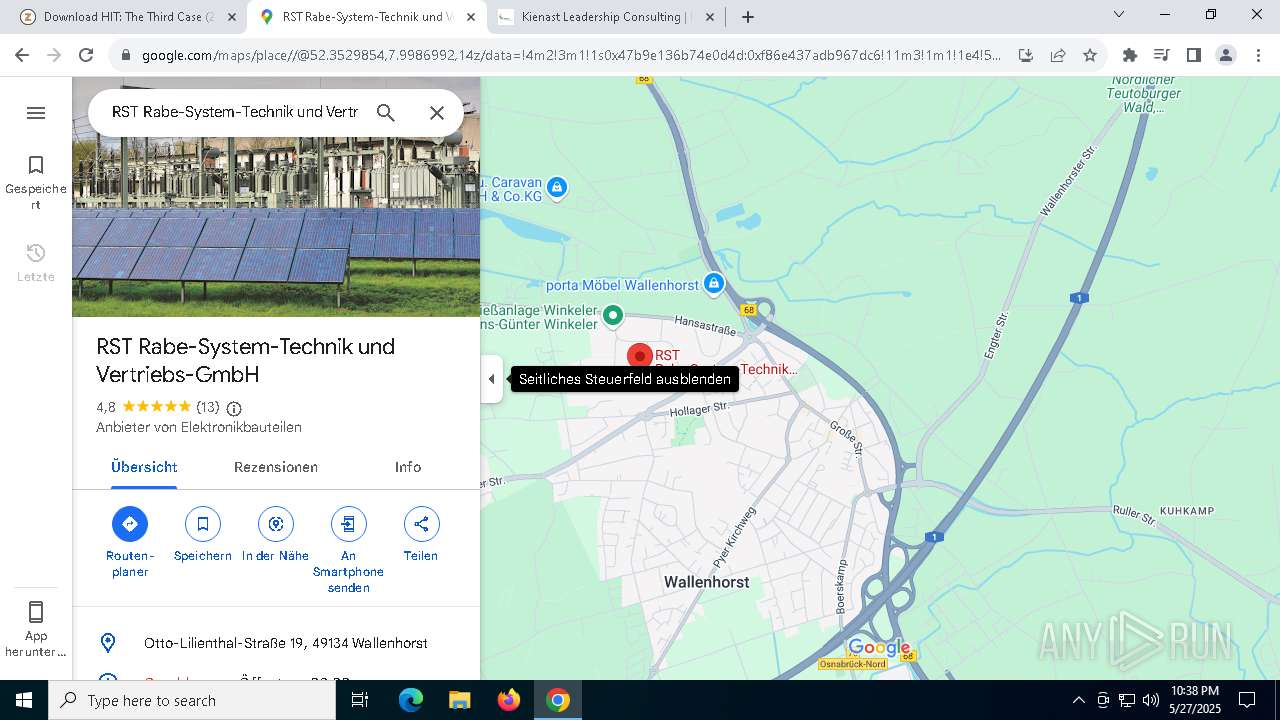Click the Windows taskbar search box
The height and width of the screenshot is (720, 1280).
click(x=192, y=700)
